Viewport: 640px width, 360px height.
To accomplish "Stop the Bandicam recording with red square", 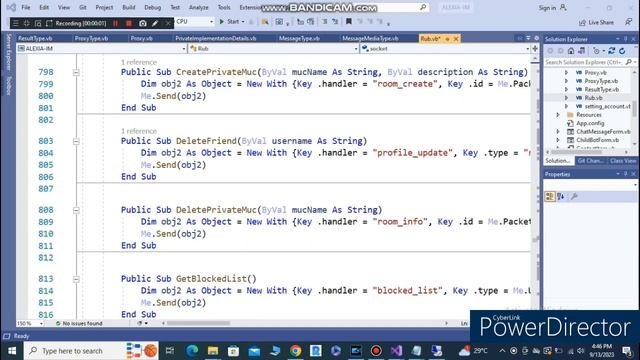I will coord(129,23).
